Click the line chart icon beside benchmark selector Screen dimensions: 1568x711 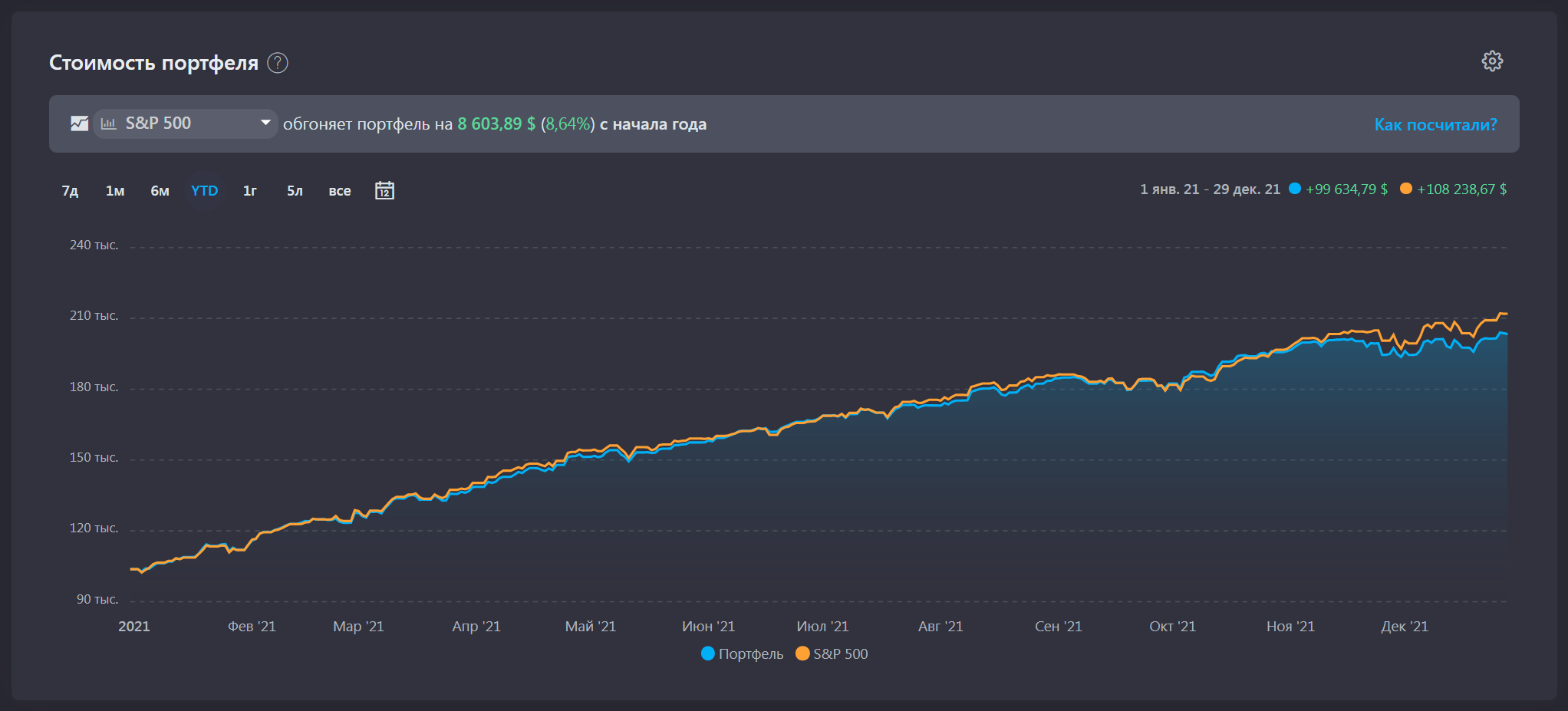coord(79,123)
